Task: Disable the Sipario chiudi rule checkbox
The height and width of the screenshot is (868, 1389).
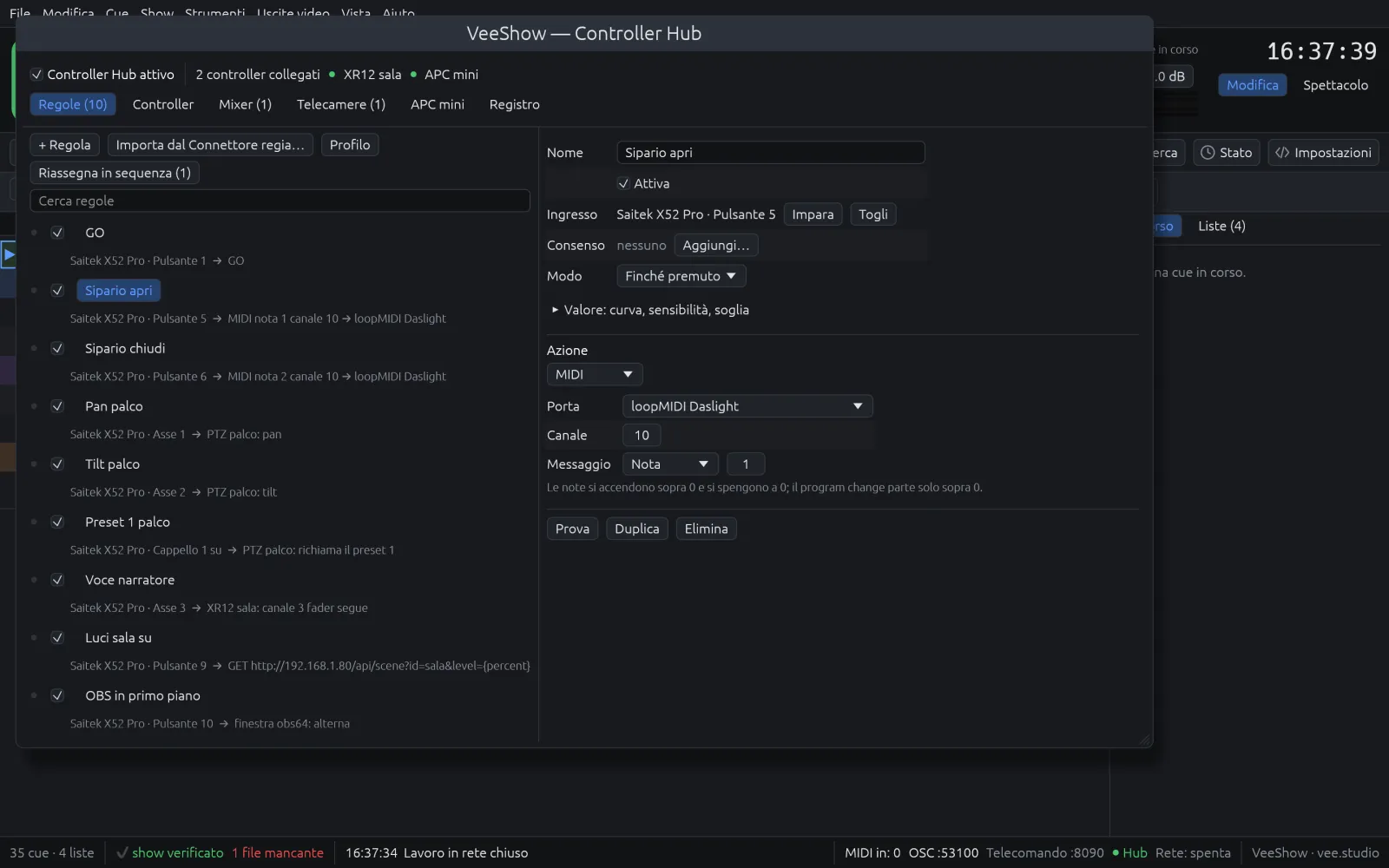Action: point(57,348)
